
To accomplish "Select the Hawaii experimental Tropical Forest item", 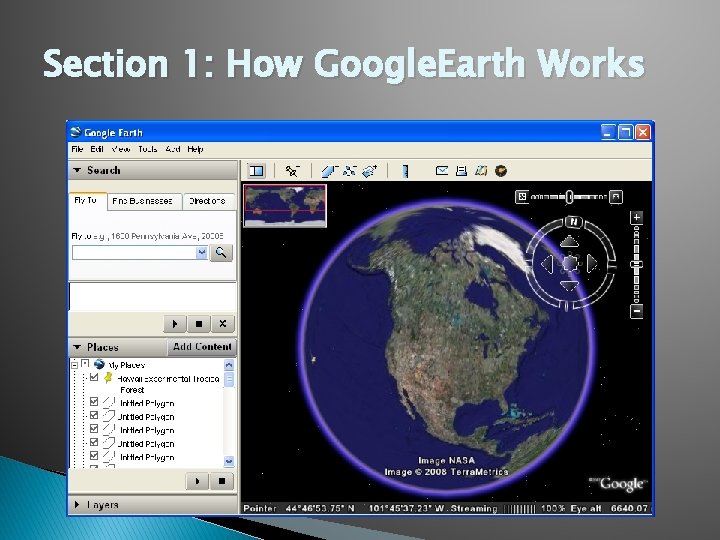I will click(169, 384).
